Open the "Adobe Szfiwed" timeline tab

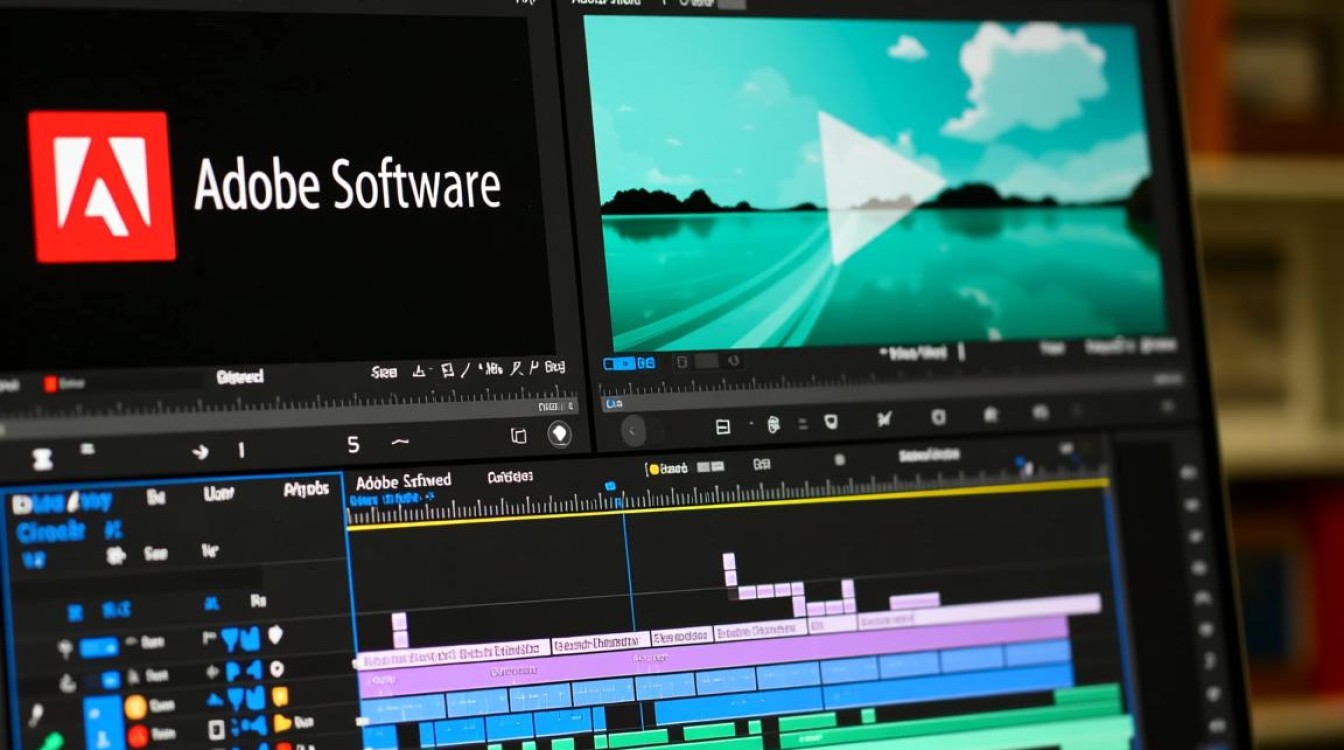point(403,482)
